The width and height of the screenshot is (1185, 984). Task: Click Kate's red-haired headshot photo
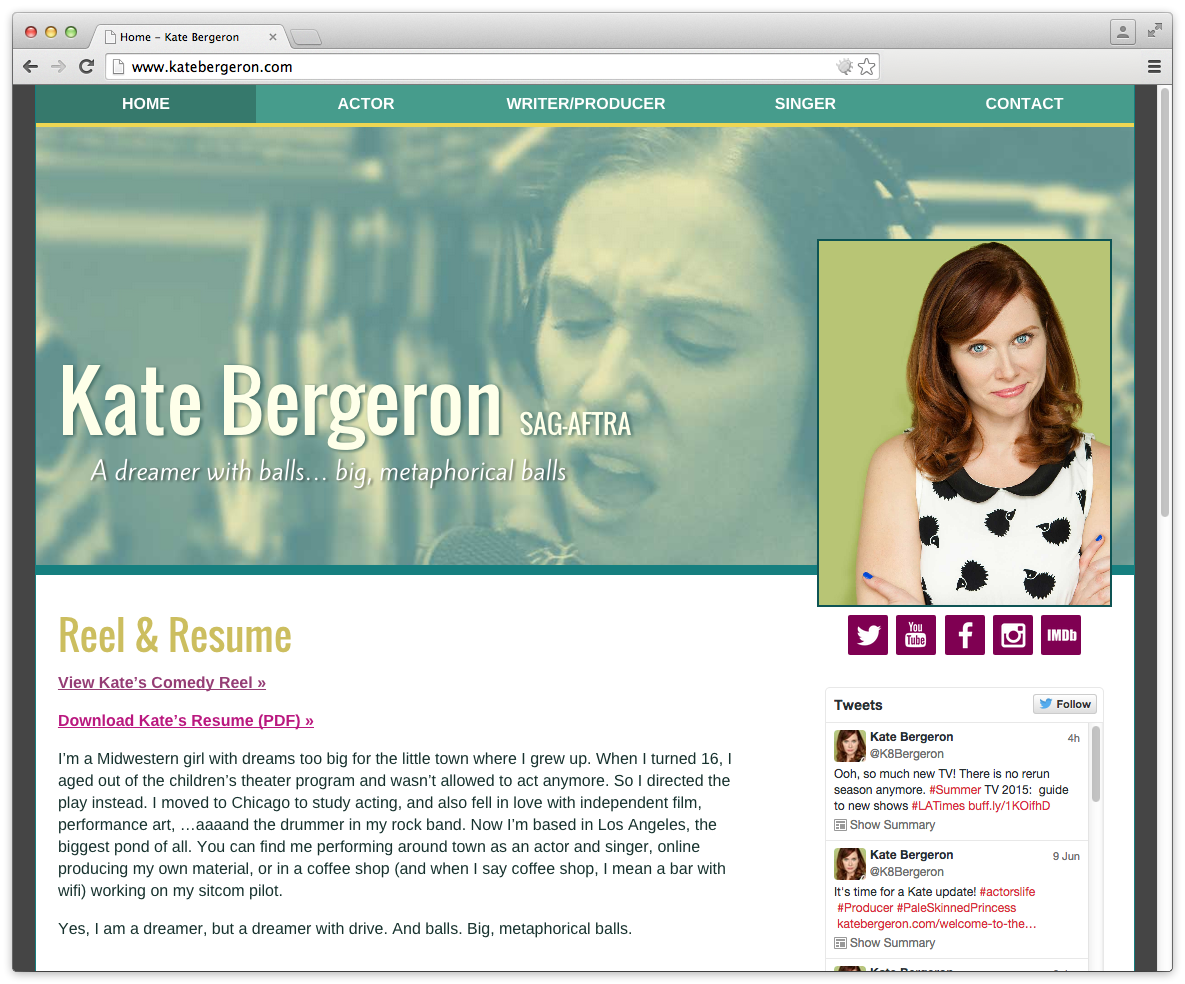[x=964, y=422]
